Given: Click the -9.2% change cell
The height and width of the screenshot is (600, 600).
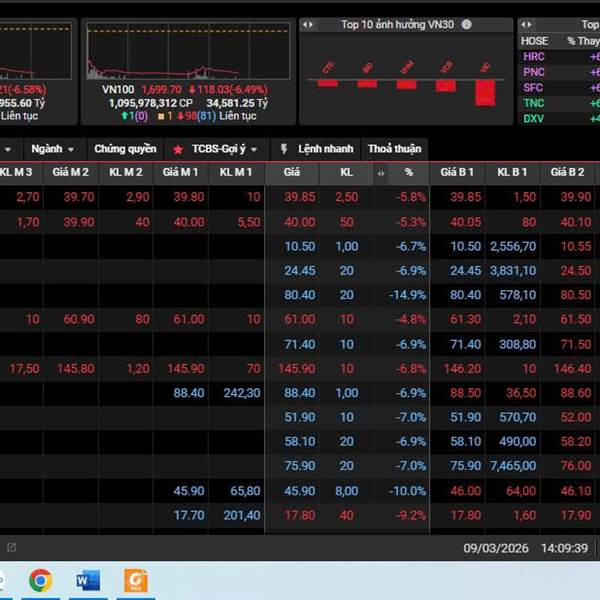Looking at the screenshot, I should click(x=411, y=515).
